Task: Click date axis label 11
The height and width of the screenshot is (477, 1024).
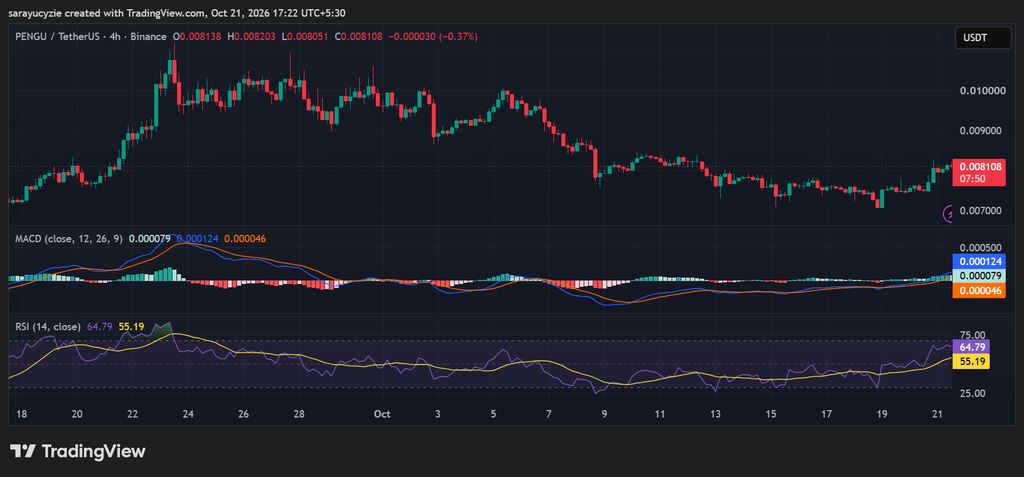Action: click(660, 414)
